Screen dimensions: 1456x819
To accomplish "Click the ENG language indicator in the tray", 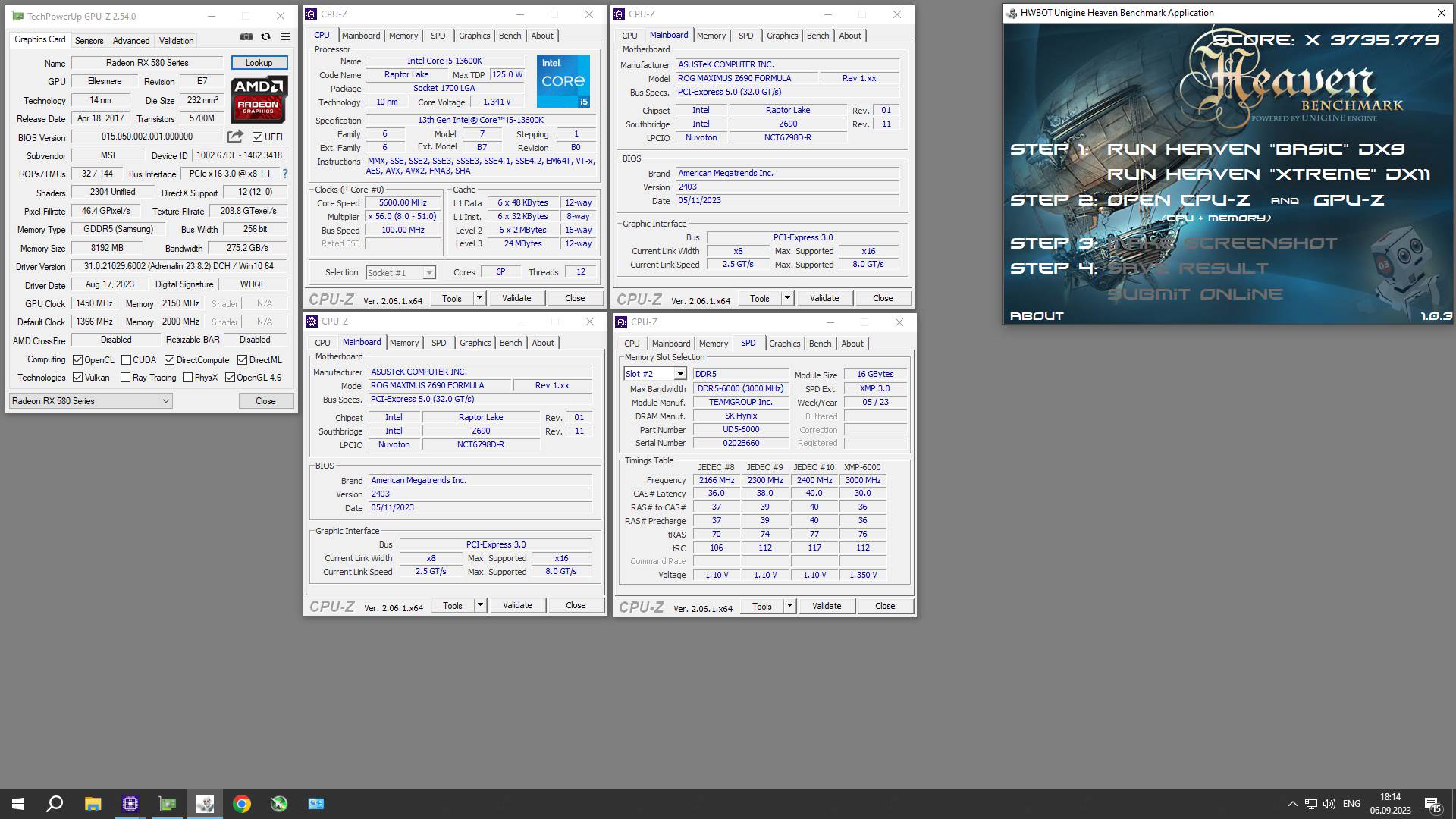I will pyautogui.click(x=1351, y=804).
